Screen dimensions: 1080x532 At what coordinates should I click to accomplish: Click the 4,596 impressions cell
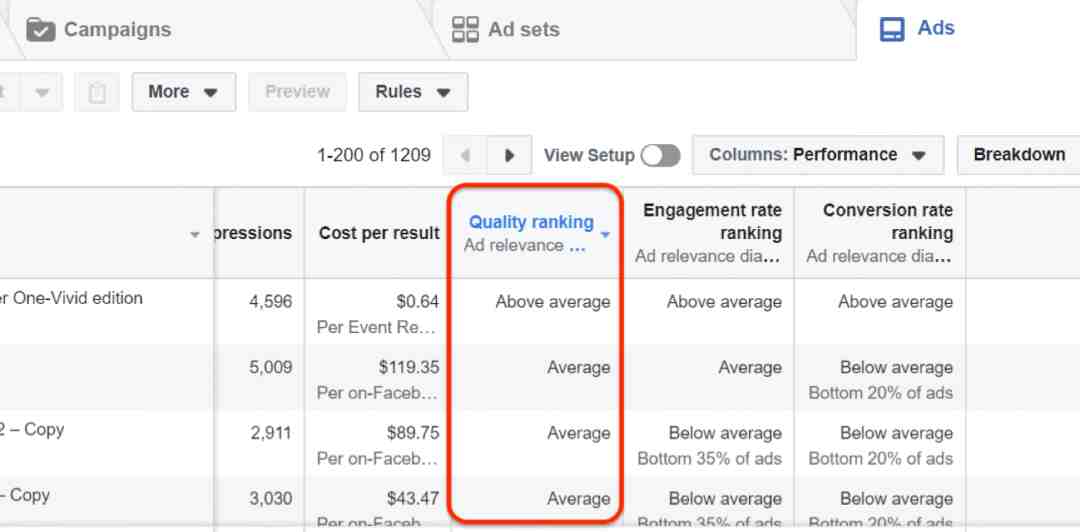point(270,302)
